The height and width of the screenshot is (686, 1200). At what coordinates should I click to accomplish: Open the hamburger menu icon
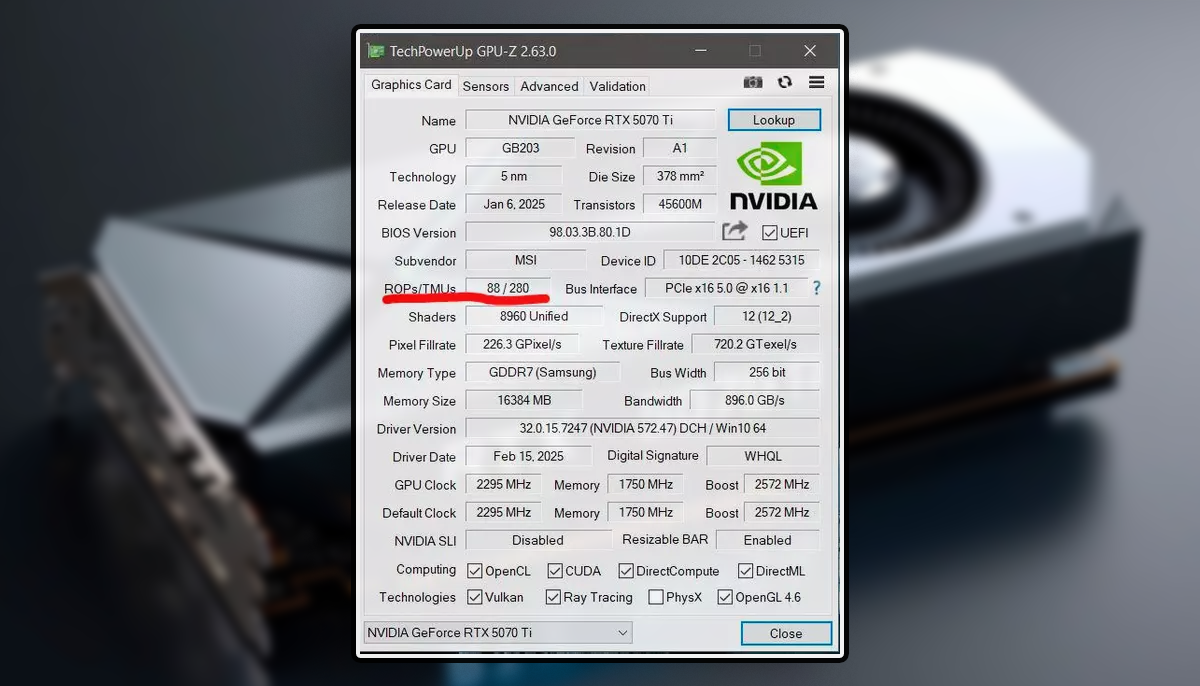point(816,82)
